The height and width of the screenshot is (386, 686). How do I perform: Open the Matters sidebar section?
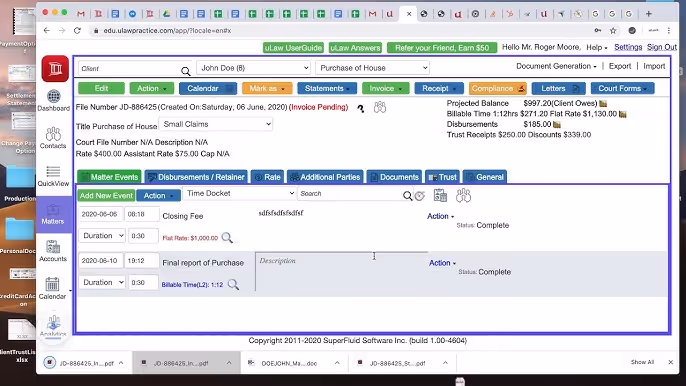point(53,214)
